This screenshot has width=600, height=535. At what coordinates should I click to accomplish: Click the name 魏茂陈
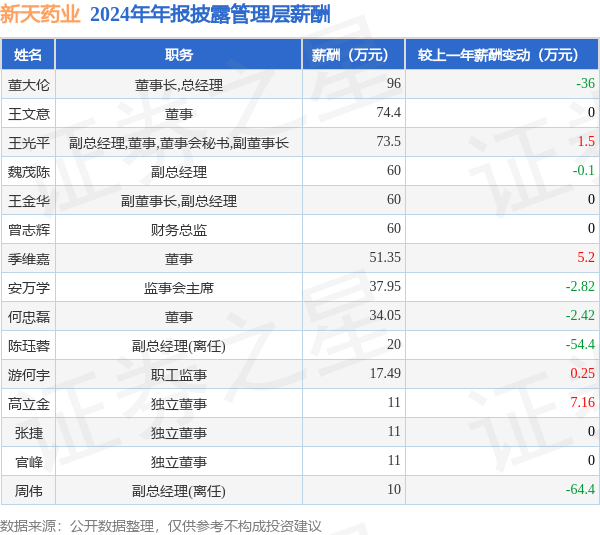pyautogui.click(x=29, y=172)
